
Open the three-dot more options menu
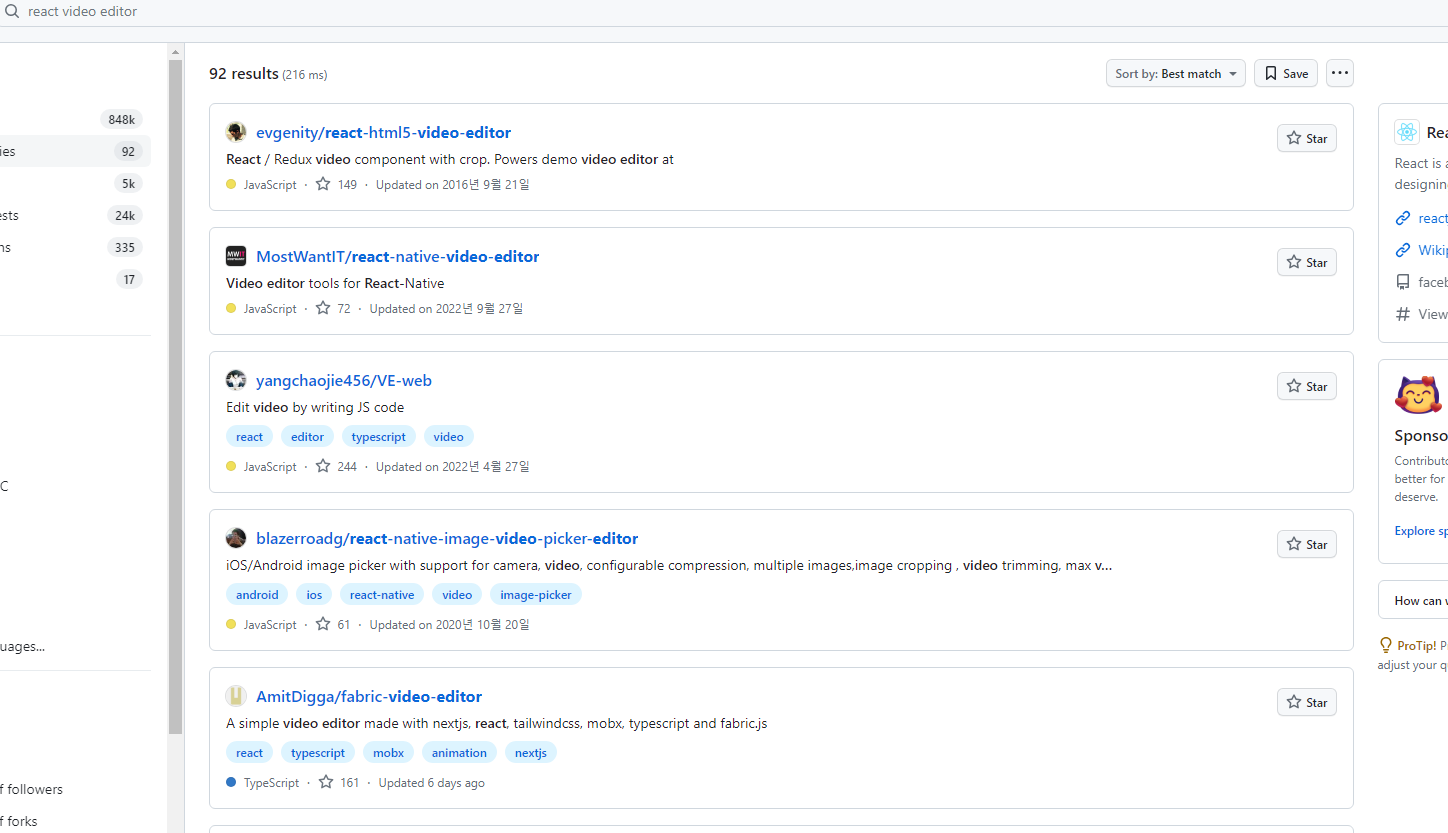(1340, 73)
